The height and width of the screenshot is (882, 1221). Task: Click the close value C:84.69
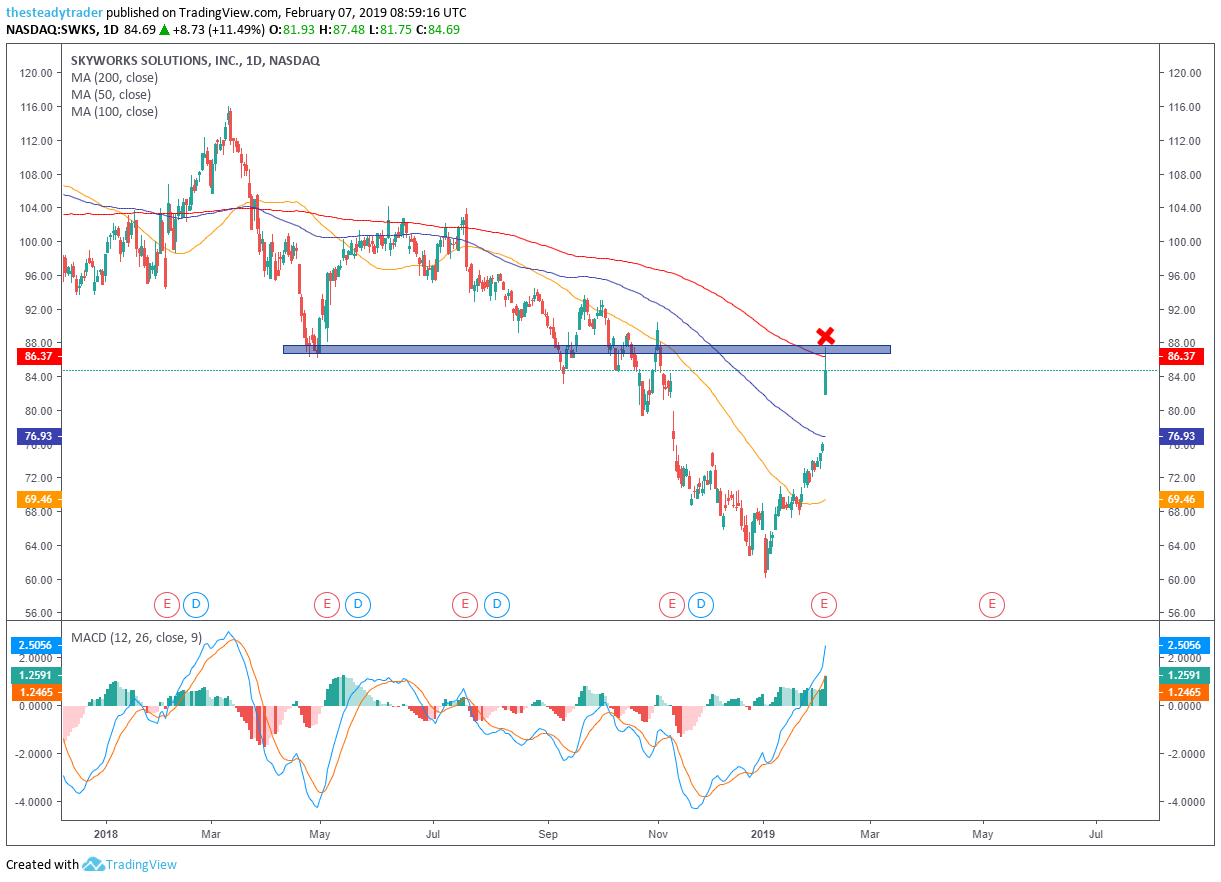438,30
